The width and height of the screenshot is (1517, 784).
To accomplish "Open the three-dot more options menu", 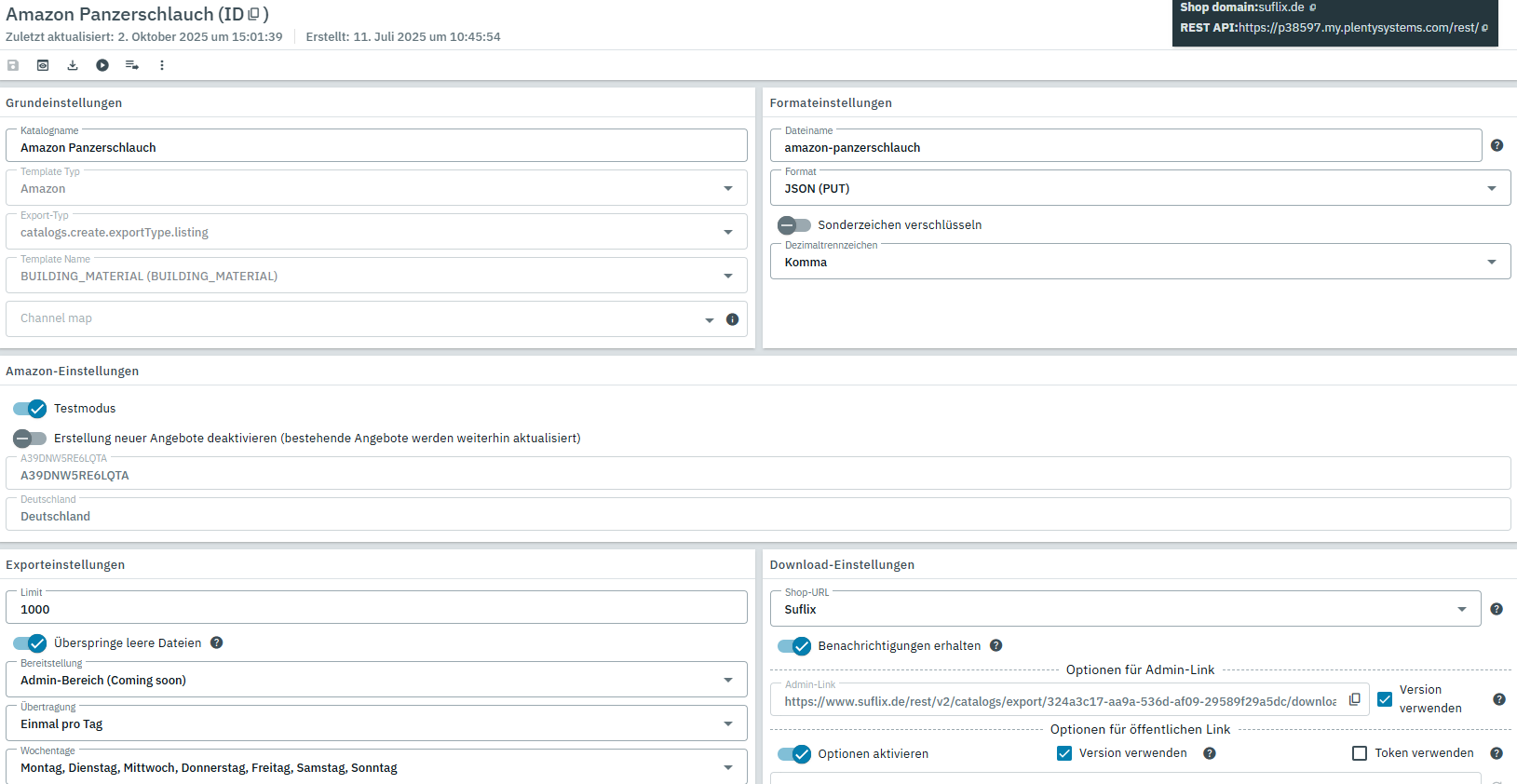I will [162, 65].
